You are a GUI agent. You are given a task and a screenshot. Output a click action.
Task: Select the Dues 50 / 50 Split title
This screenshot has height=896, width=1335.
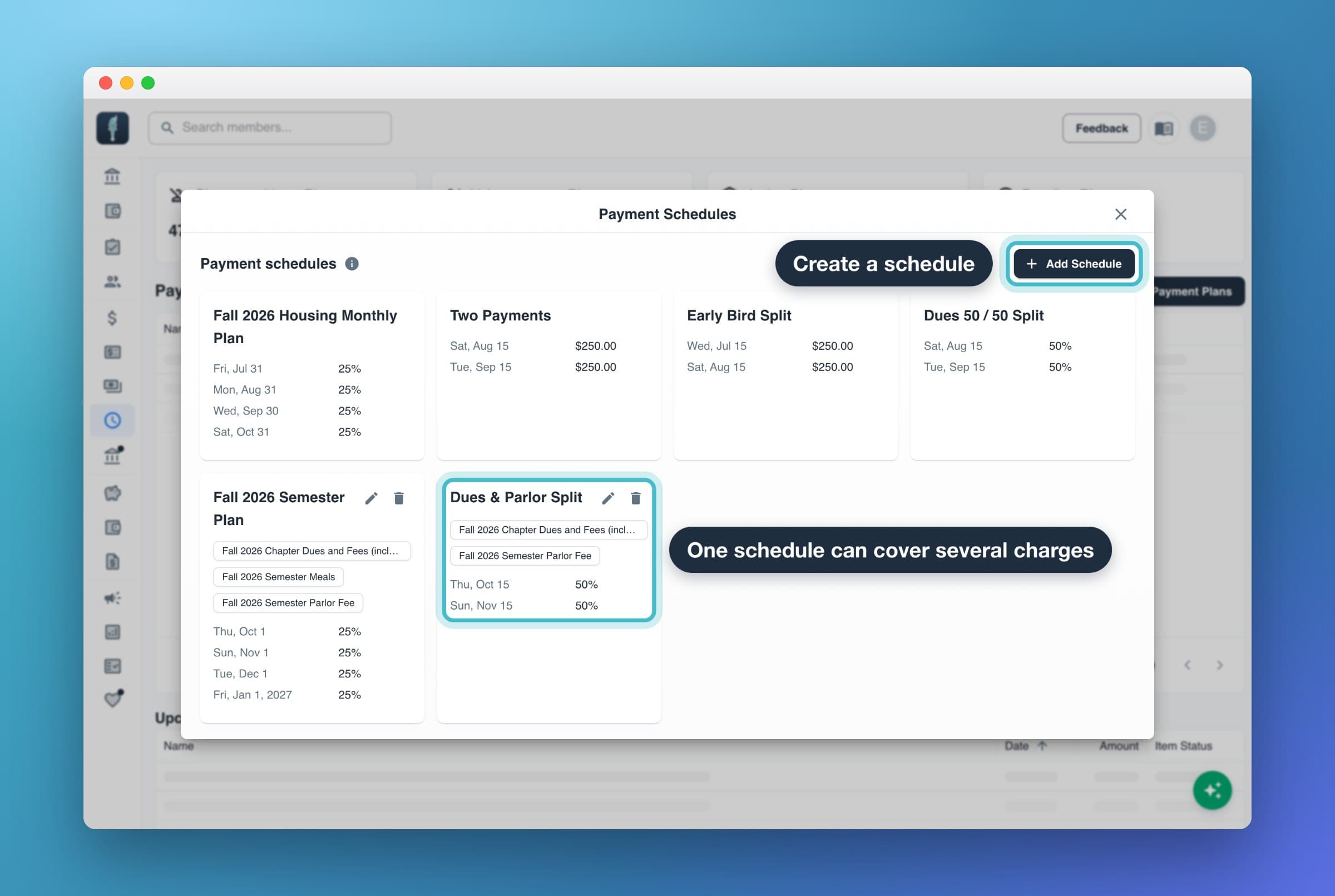[x=983, y=315]
